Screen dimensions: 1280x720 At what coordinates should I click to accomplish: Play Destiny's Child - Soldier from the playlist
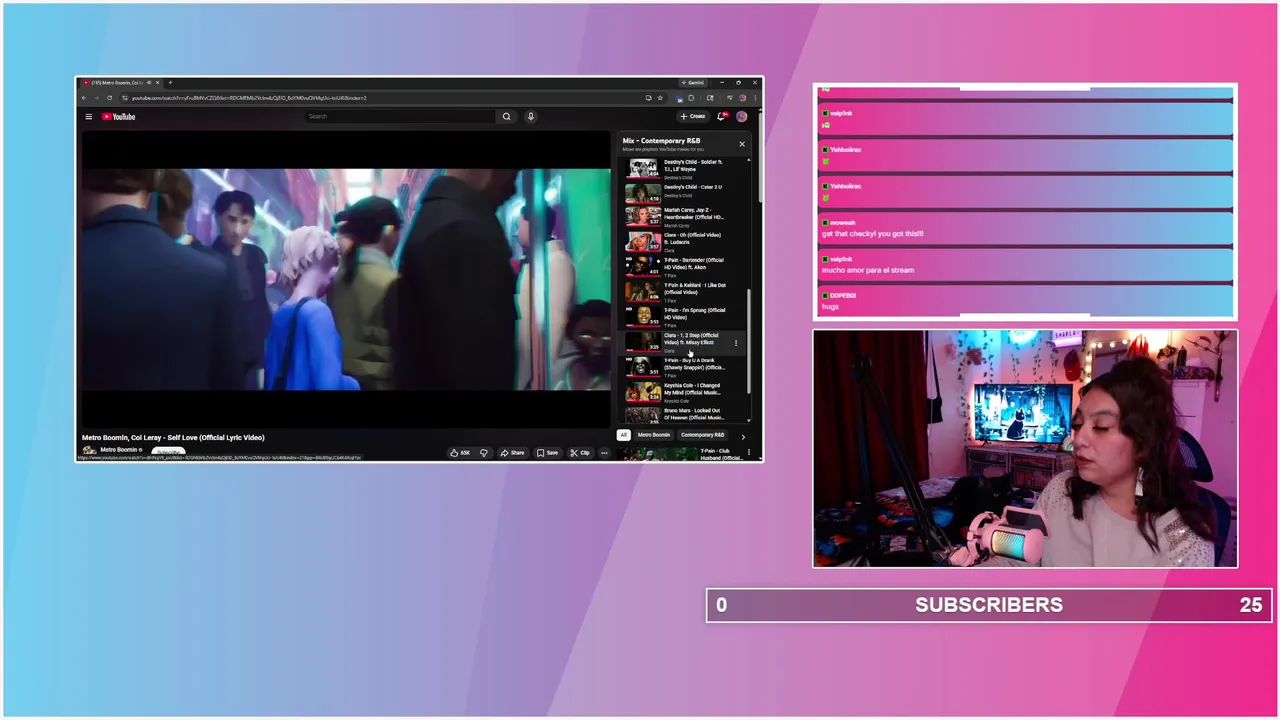684,168
